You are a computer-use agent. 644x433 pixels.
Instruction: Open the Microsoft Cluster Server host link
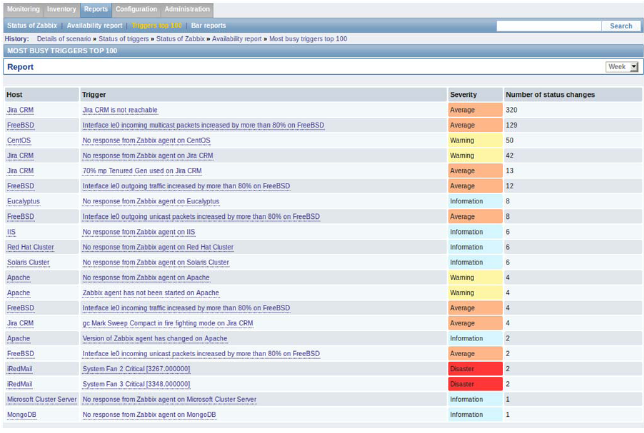point(42,399)
